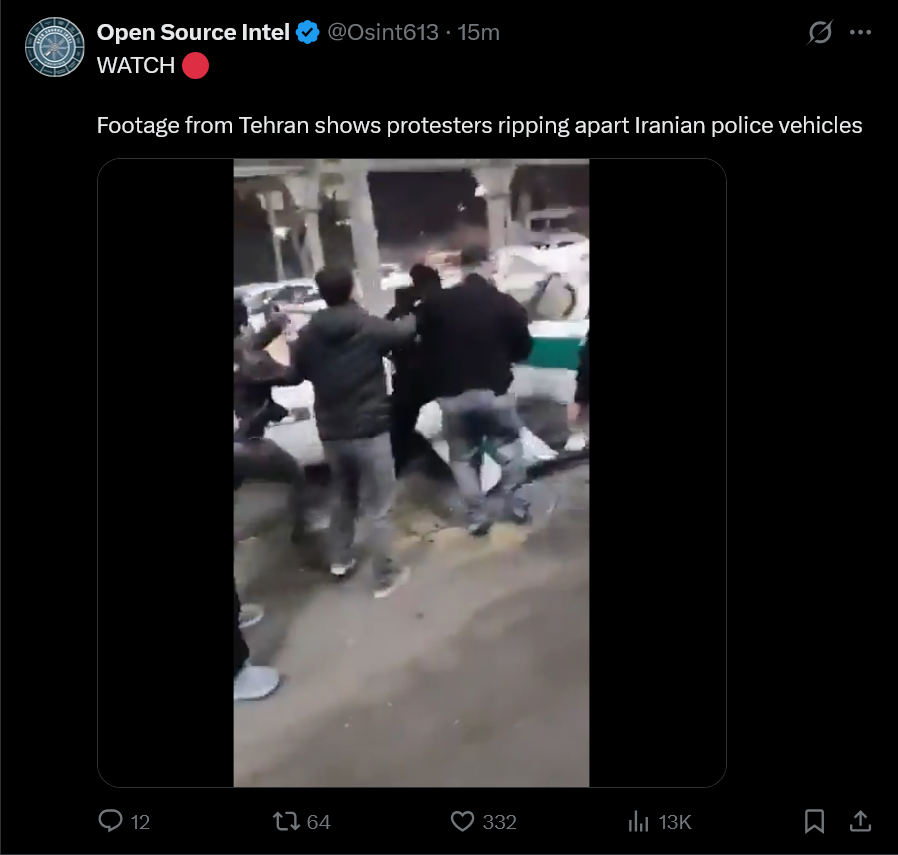This screenshot has width=898, height=855.
Task: Like the post with heart icon
Action: 462,821
